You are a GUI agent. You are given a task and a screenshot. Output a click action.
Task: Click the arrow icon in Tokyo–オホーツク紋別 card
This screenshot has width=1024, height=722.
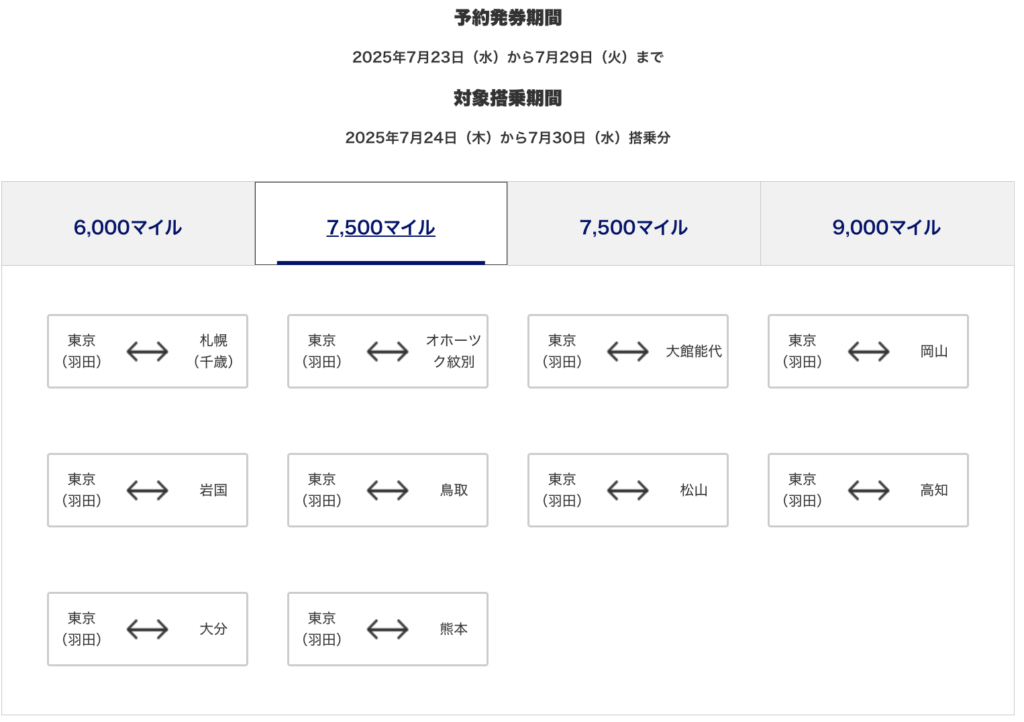(x=388, y=352)
